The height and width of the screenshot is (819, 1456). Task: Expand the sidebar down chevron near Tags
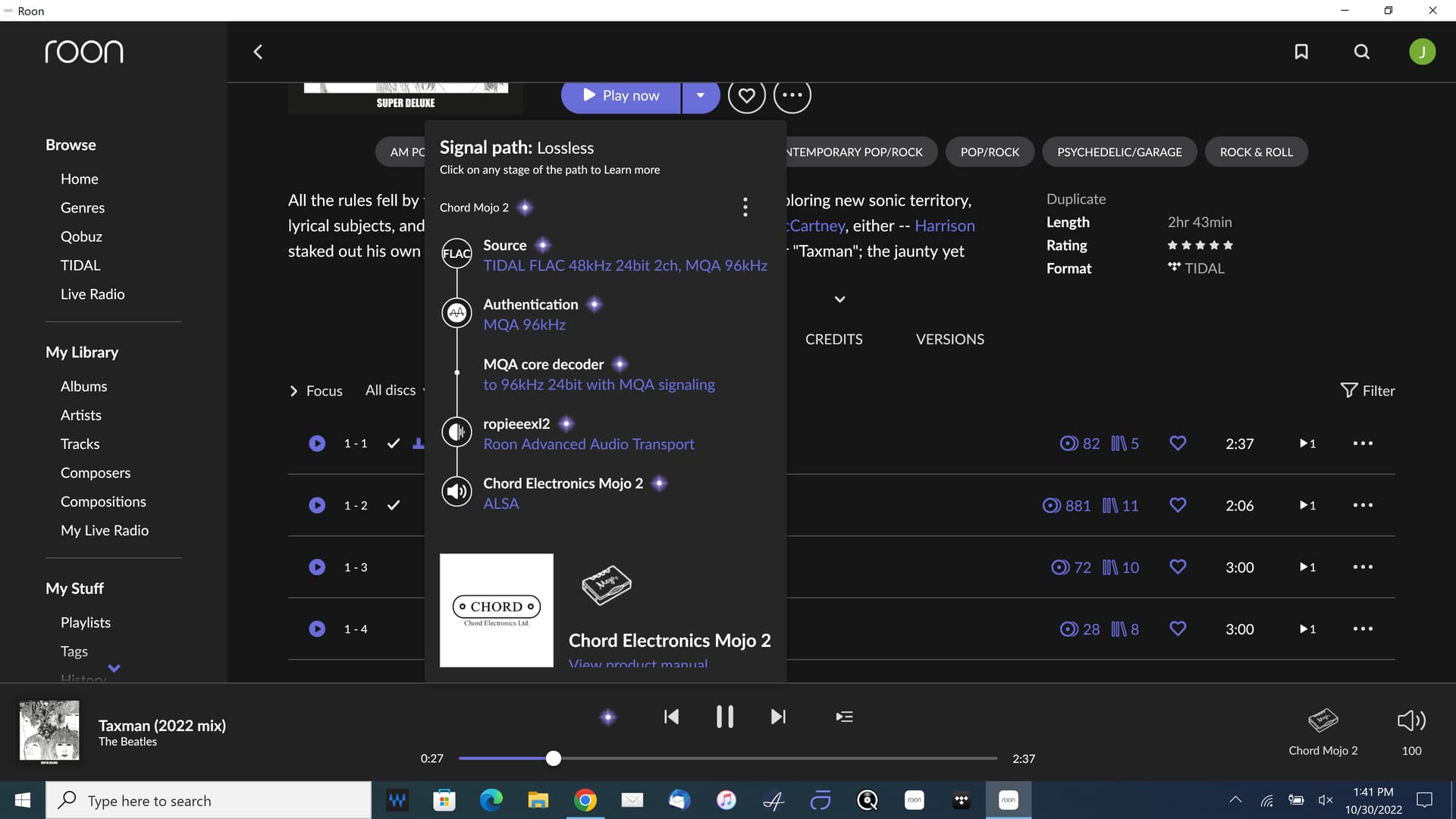pyautogui.click(x=114, y=668)
